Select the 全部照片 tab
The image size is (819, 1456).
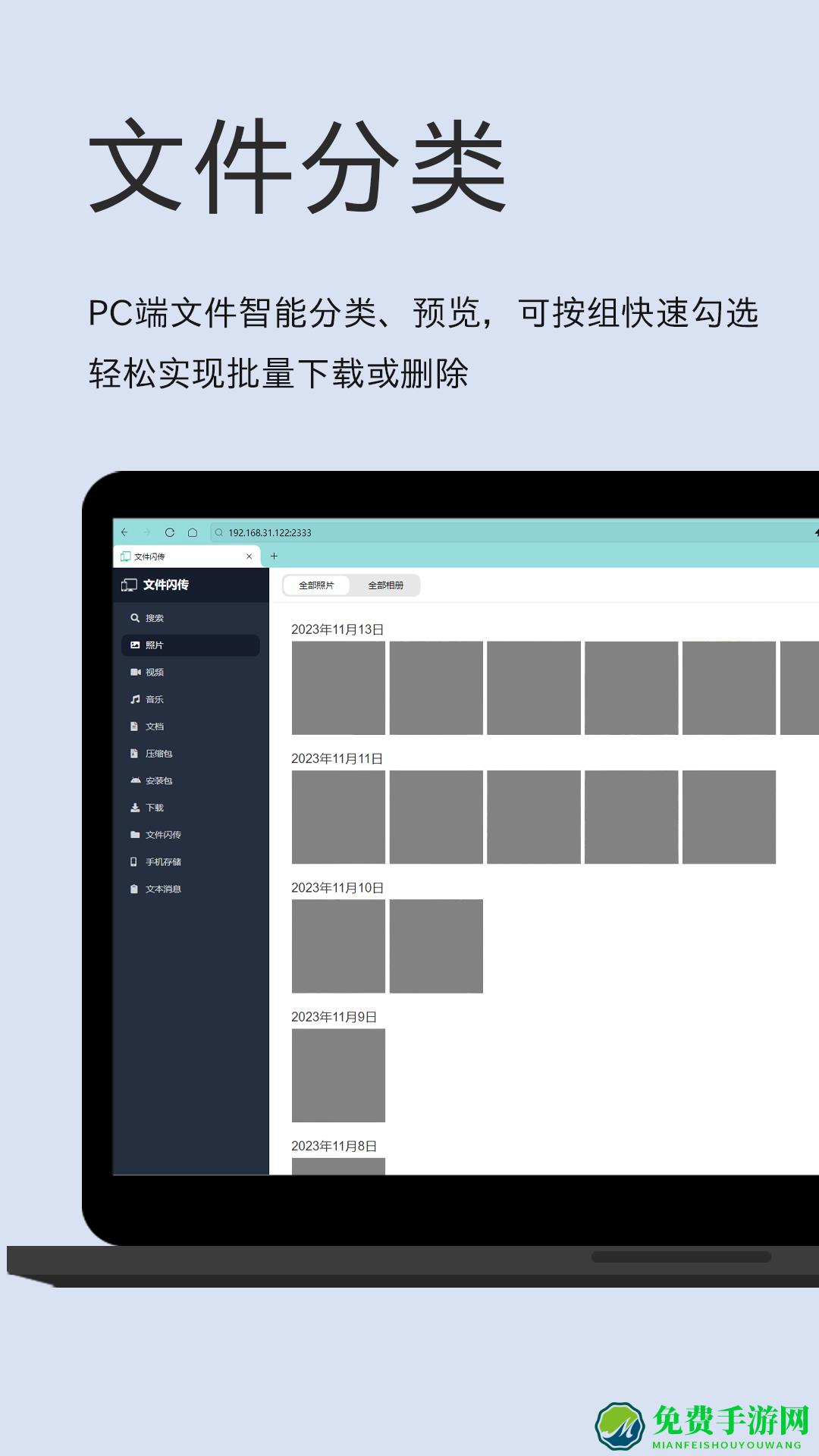316,585
